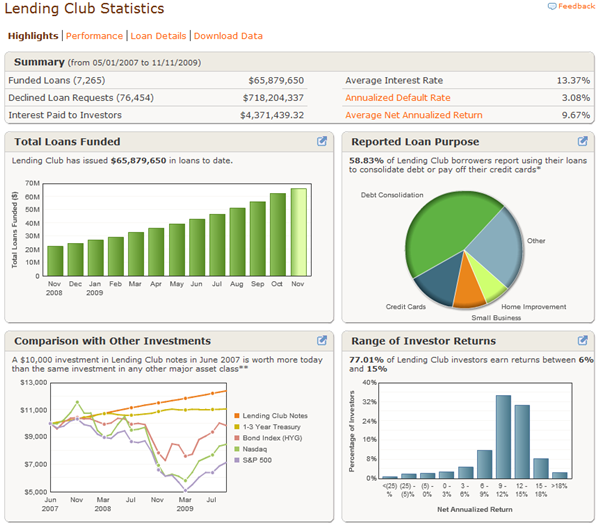Click the >18% bar in Investor Returns chart
The image size is (600, 529).
click(559, 475)
